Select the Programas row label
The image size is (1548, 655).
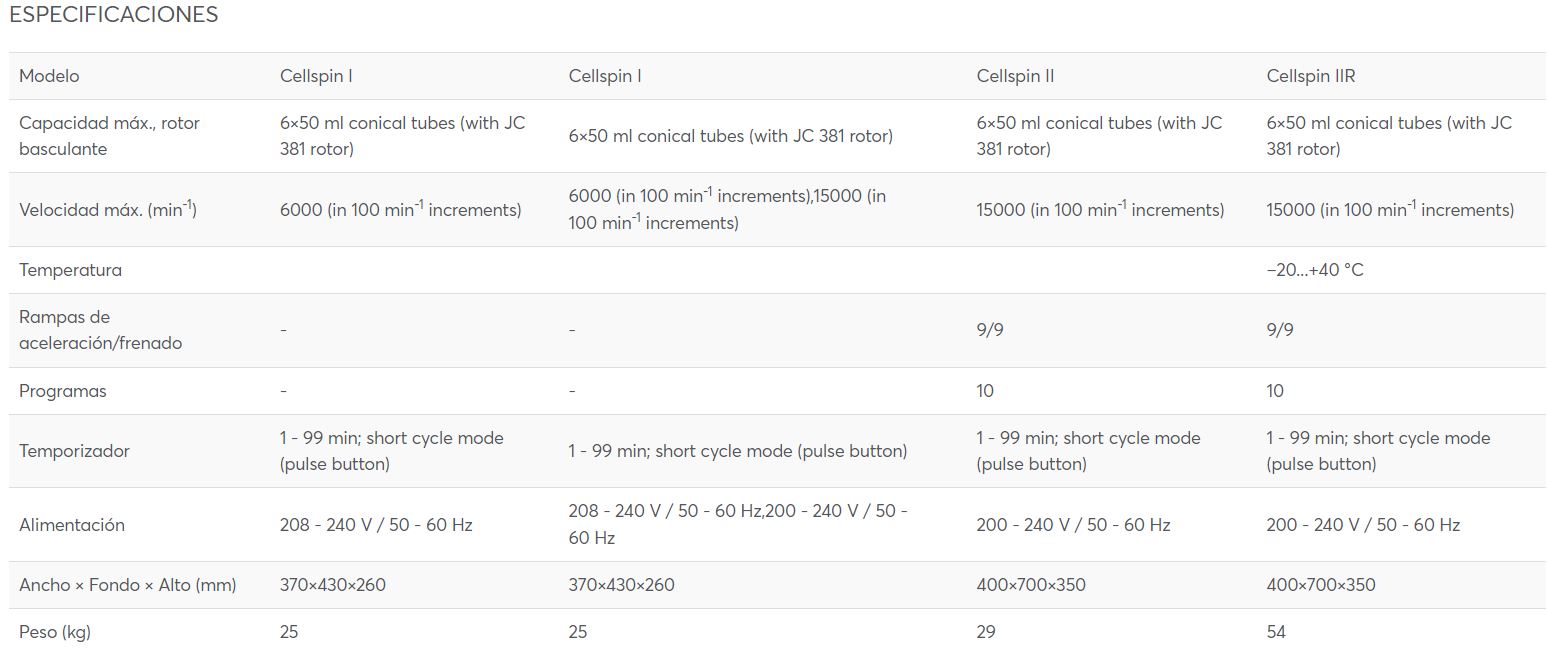click(x=62, y=391)
